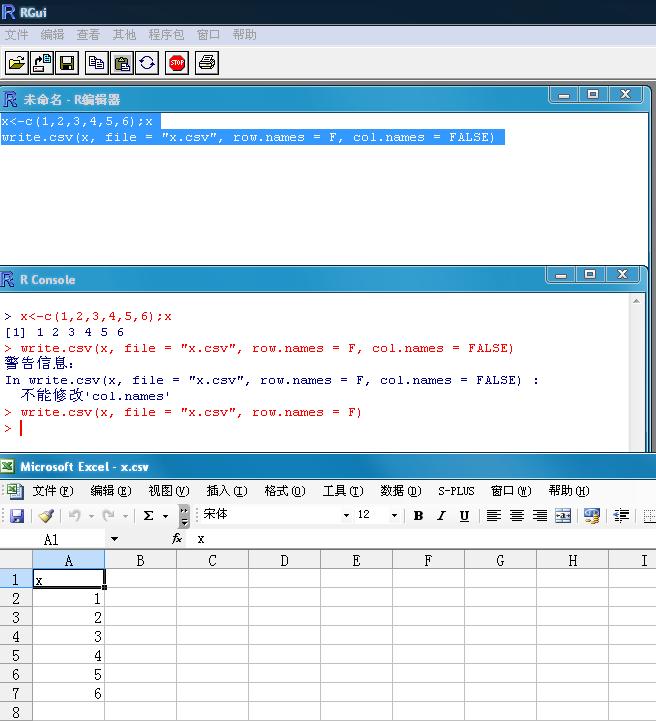Click Excel's format painter brush icon

pos(46,516)
